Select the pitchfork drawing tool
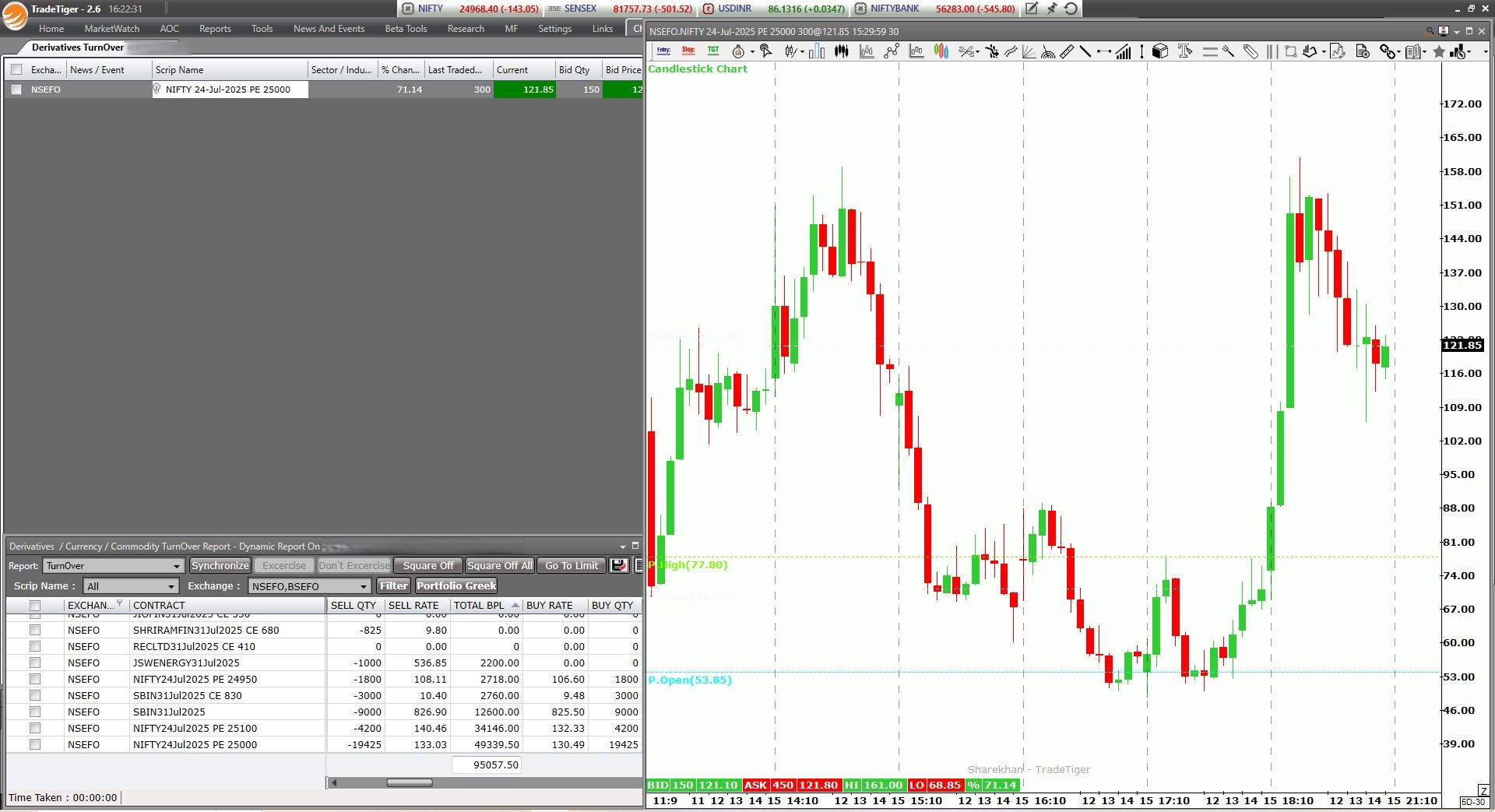1495x812 pixels. [1228, 51]
